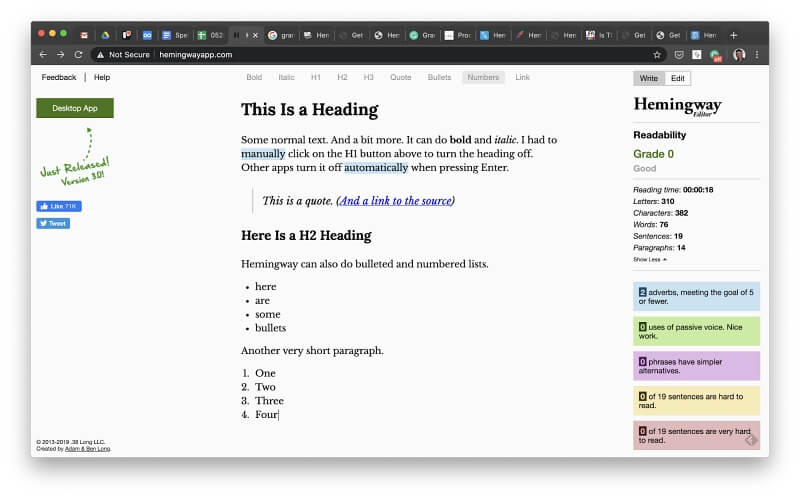
Task: Switch to the 'Is Ti' browser tab
Action: [599, 35]
